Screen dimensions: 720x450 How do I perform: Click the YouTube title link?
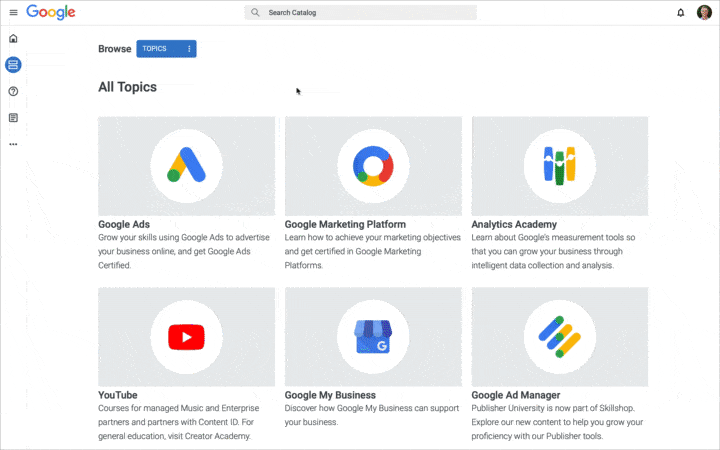click(x=118, y=395)
